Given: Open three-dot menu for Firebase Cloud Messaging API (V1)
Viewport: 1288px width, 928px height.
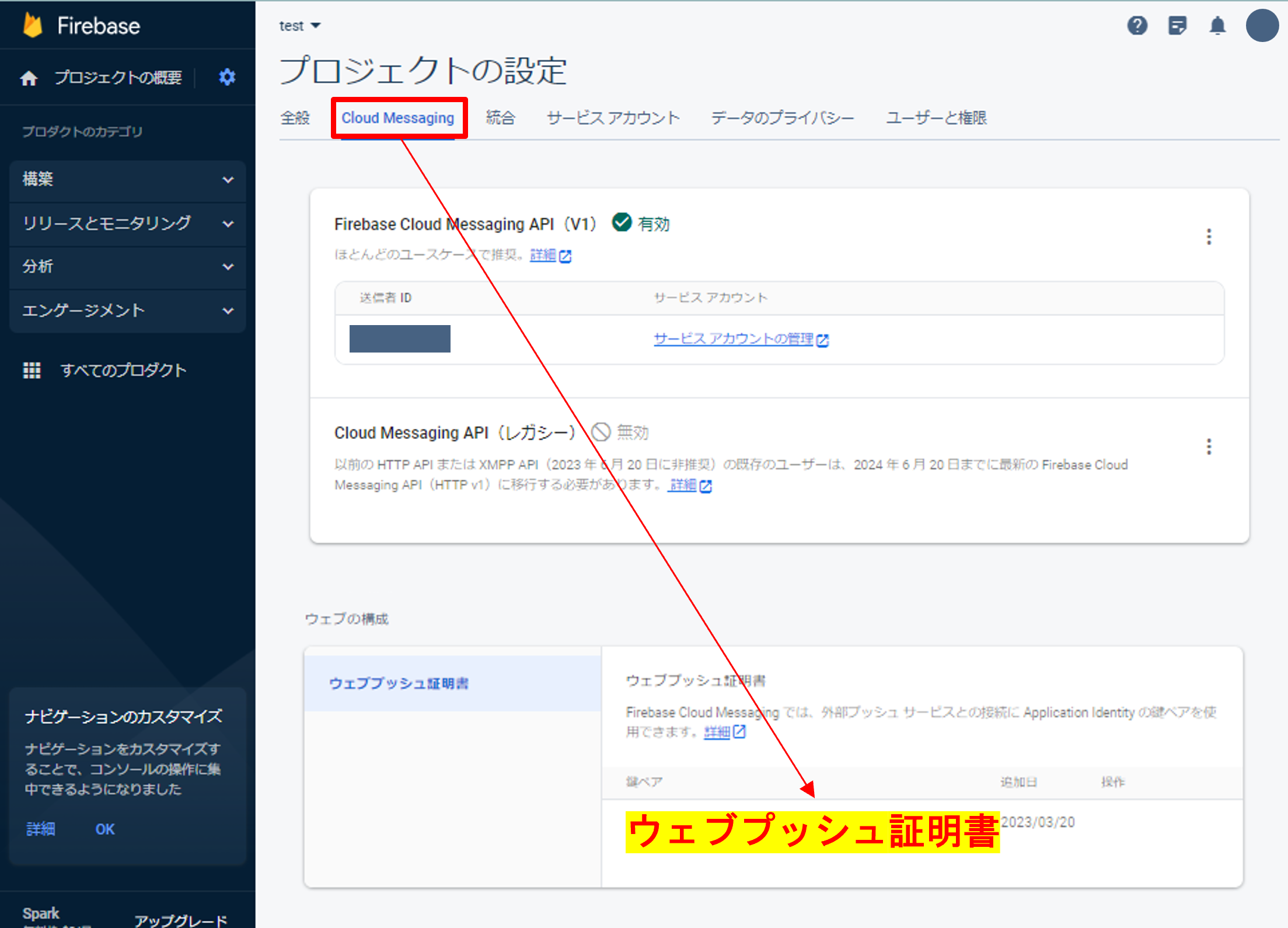Looking at the screenshot, I should (1209, 236).
